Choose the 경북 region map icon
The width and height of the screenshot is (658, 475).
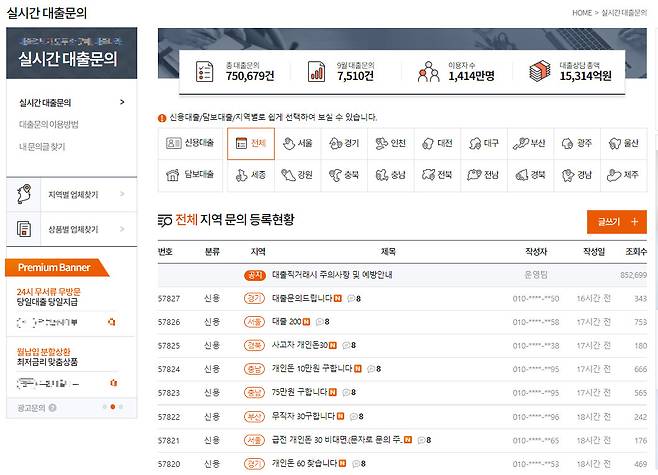point(522,175)
